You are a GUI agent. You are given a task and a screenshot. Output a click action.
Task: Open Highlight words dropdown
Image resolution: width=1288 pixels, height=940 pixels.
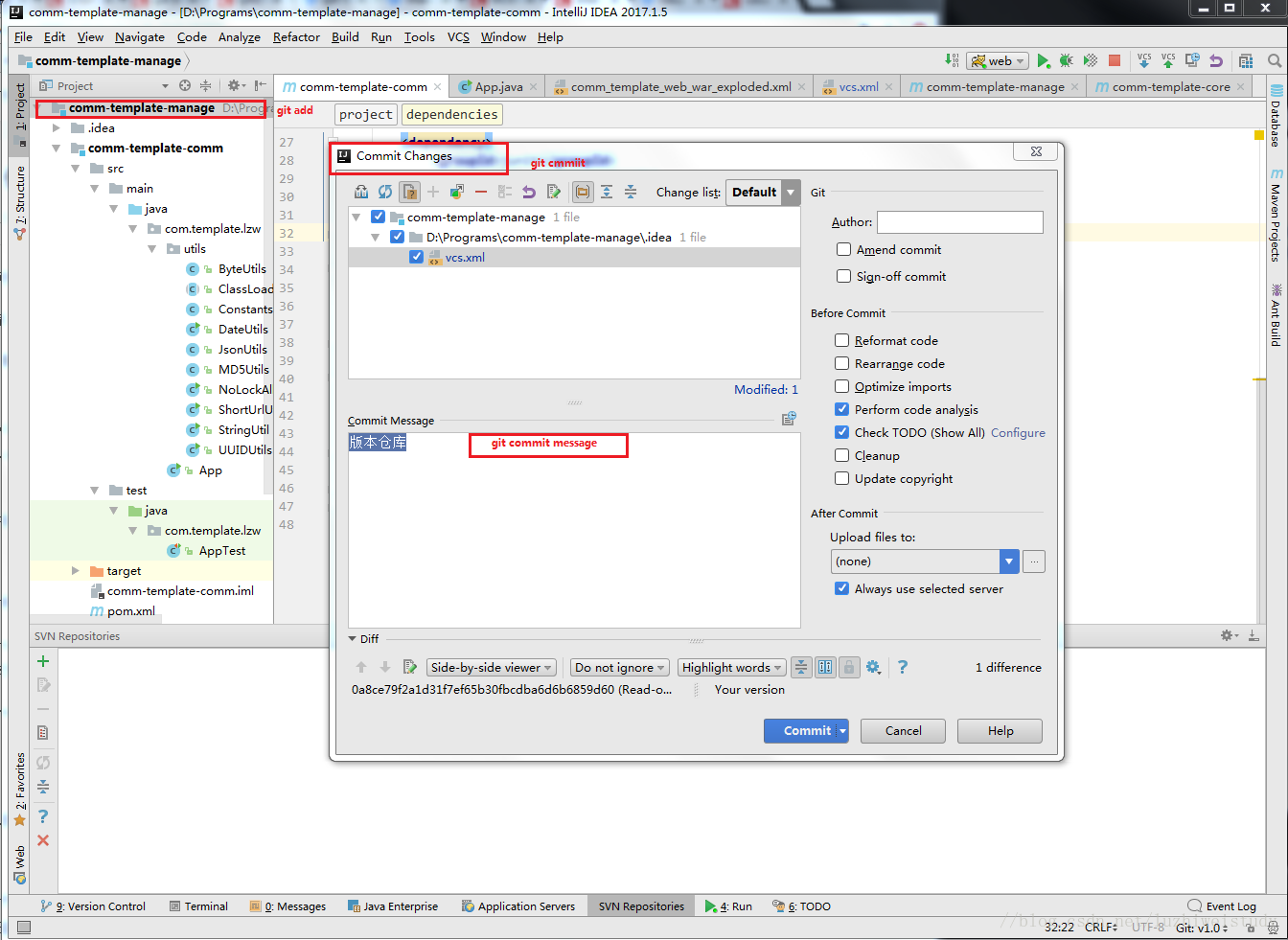(732, 668)
